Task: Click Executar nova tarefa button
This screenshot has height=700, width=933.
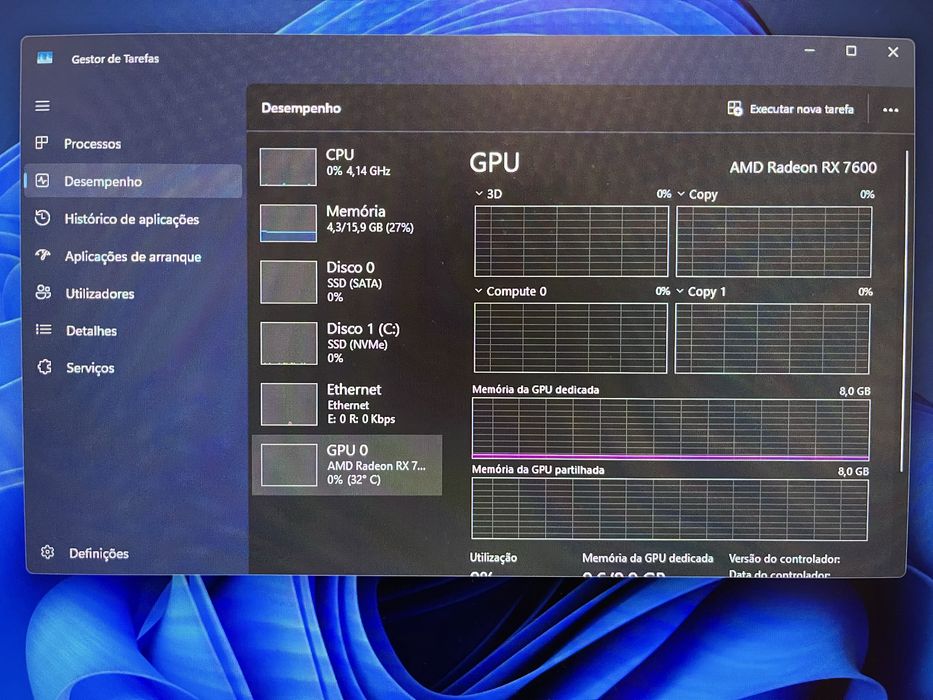Action: (791, 109)
